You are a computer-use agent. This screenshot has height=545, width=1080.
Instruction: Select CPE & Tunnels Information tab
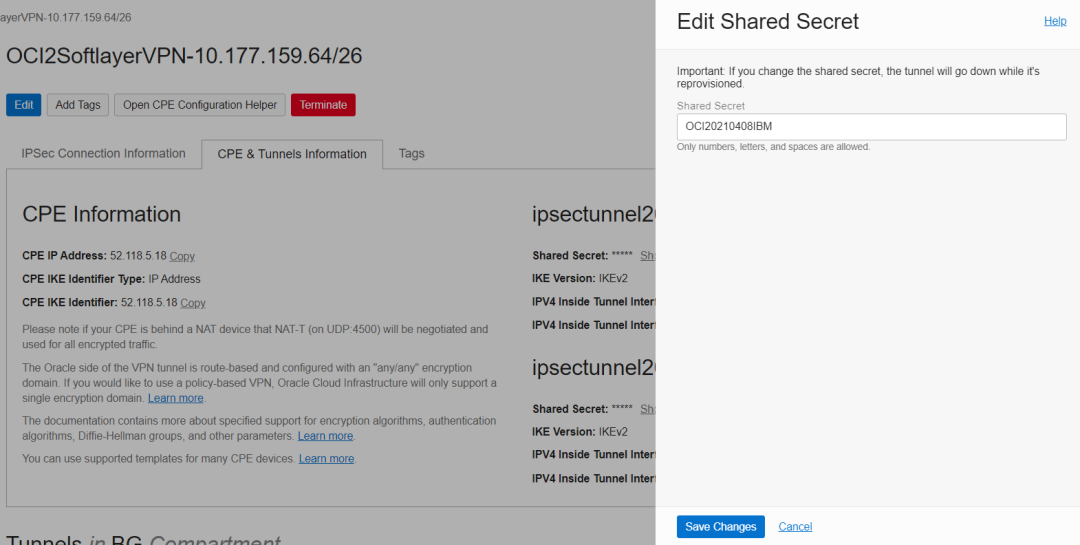[292, 154]
